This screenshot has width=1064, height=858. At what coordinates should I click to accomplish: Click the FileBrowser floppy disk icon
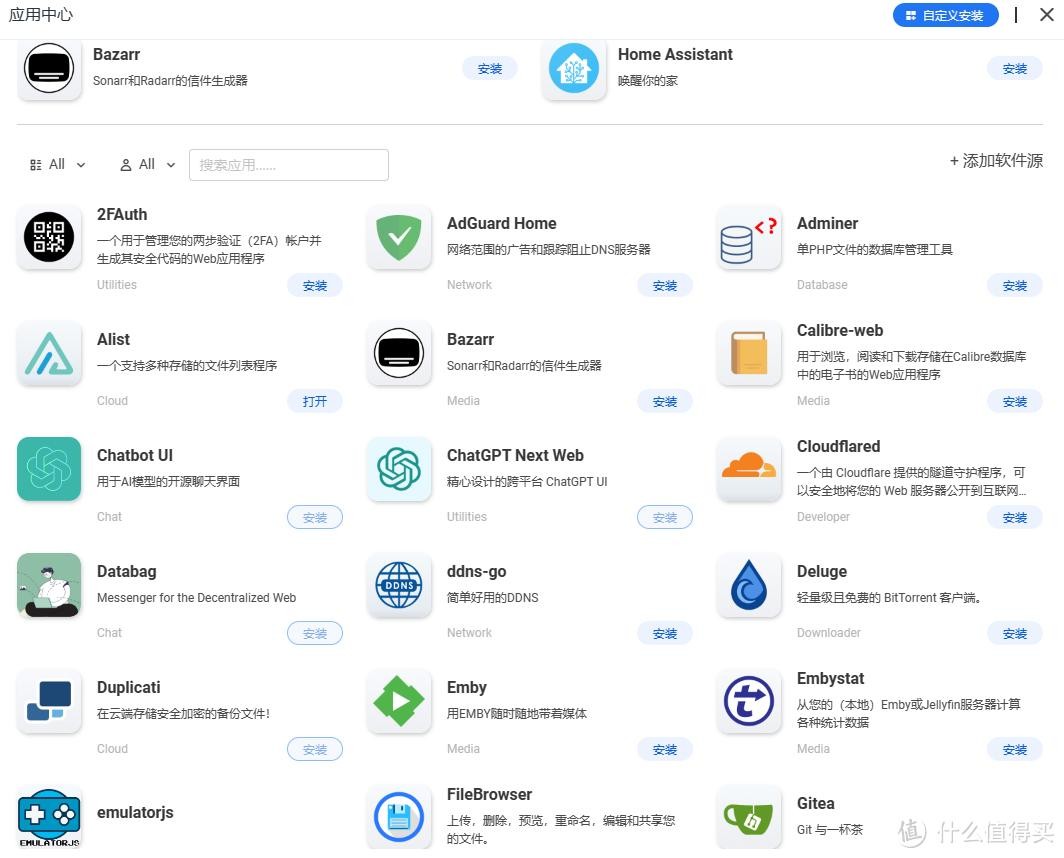click(399, 817)
